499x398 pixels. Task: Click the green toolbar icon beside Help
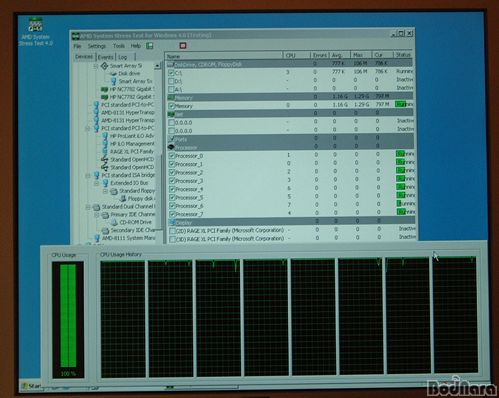click(150, 46)
